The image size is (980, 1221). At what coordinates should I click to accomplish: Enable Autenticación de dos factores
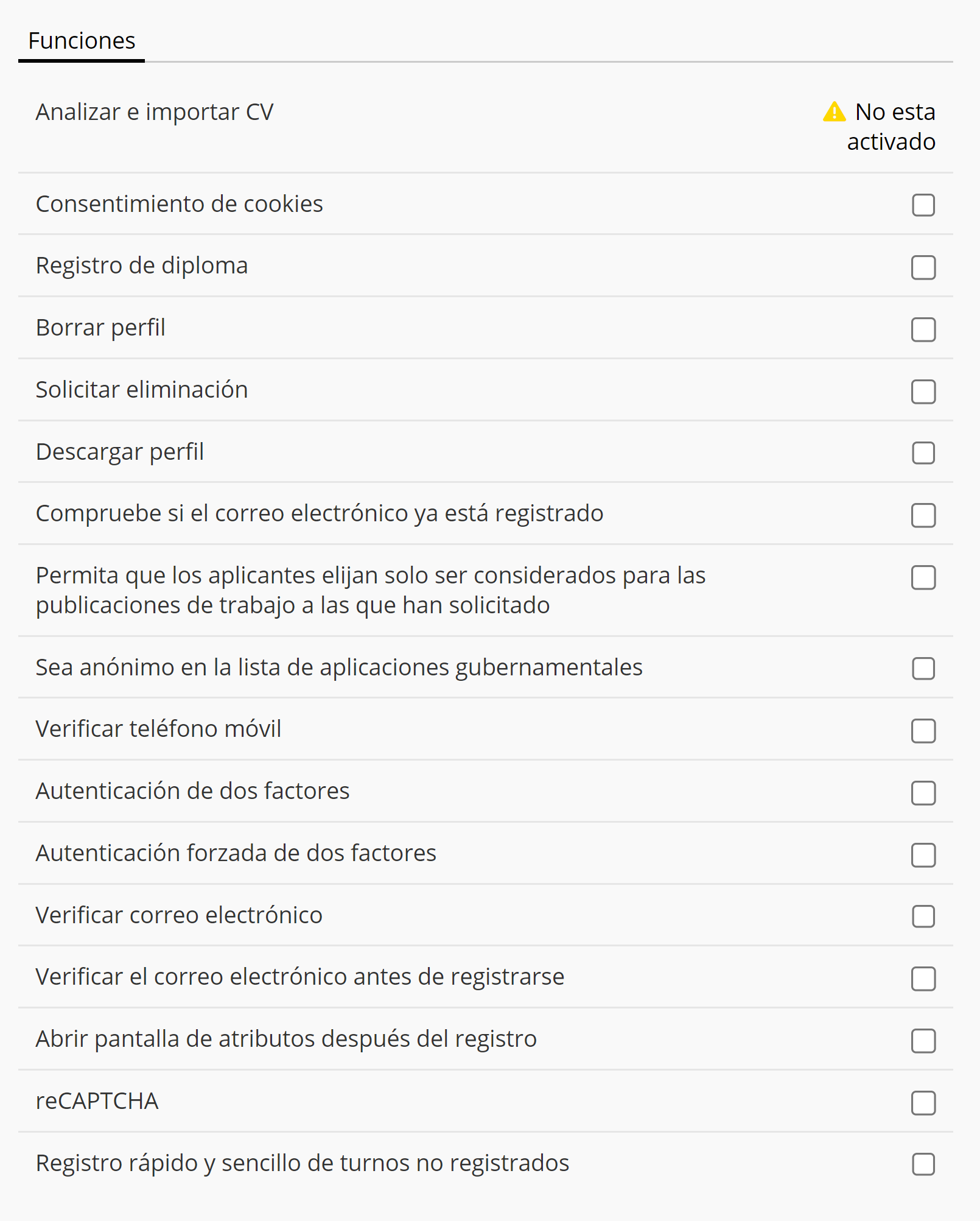click(x=923, y=793)
